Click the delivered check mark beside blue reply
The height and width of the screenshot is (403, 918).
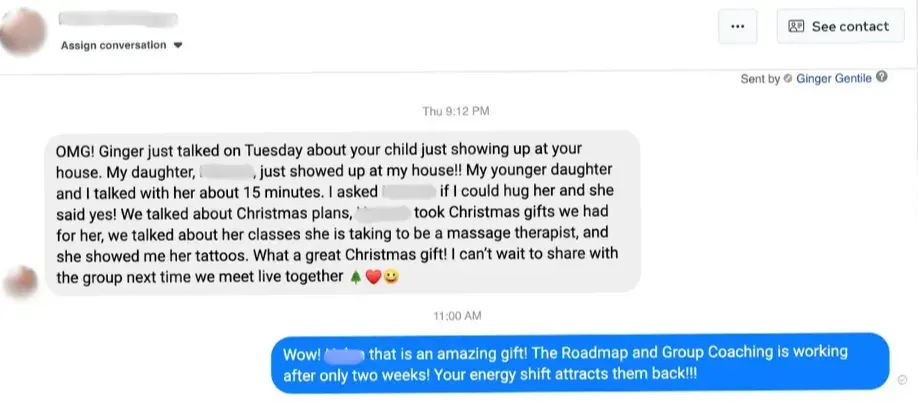coord(902,380)
